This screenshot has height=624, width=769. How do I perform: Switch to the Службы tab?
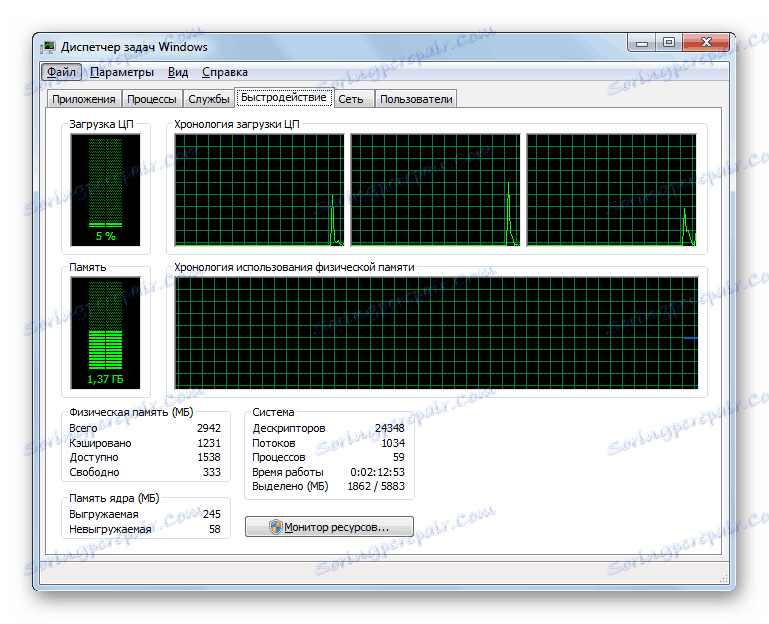209,99
